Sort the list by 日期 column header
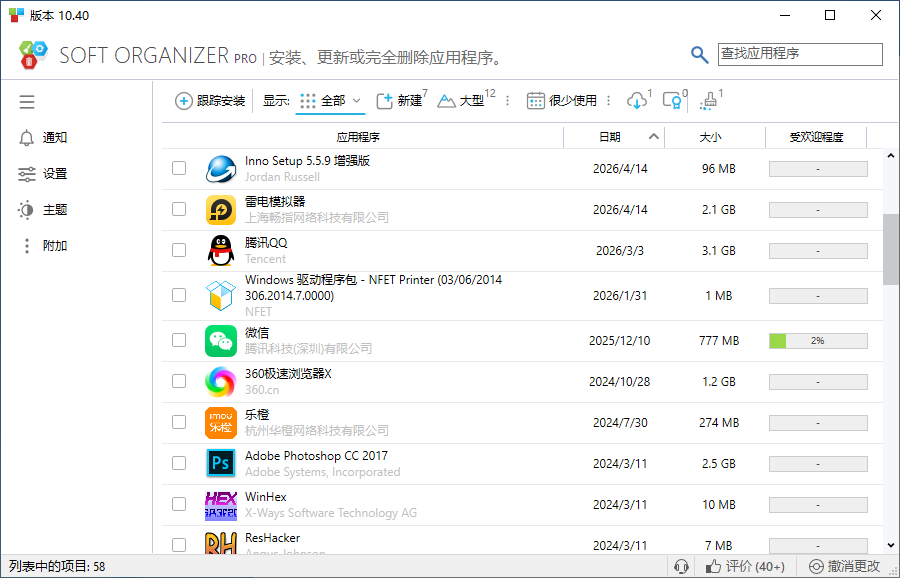Image resolution: width=900 pixels, height=578 pixels. coord(610,137)
